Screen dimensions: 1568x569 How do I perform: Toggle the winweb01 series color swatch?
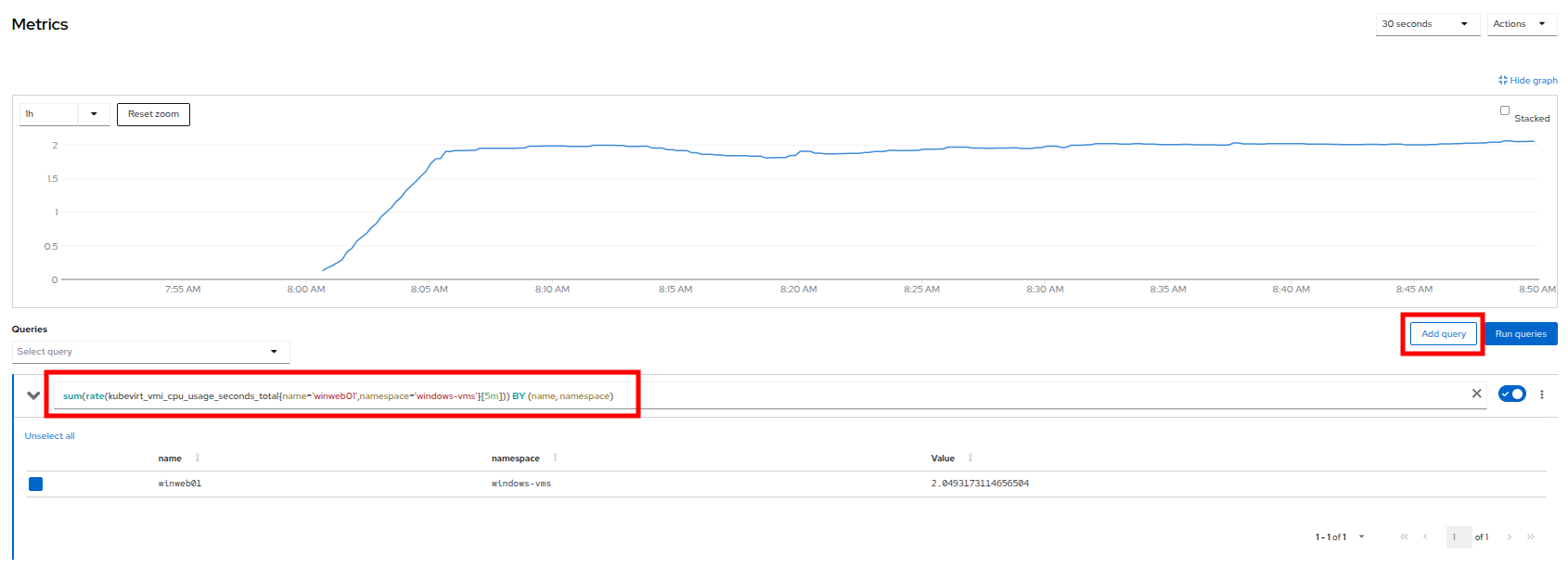(x=35, y=484)
